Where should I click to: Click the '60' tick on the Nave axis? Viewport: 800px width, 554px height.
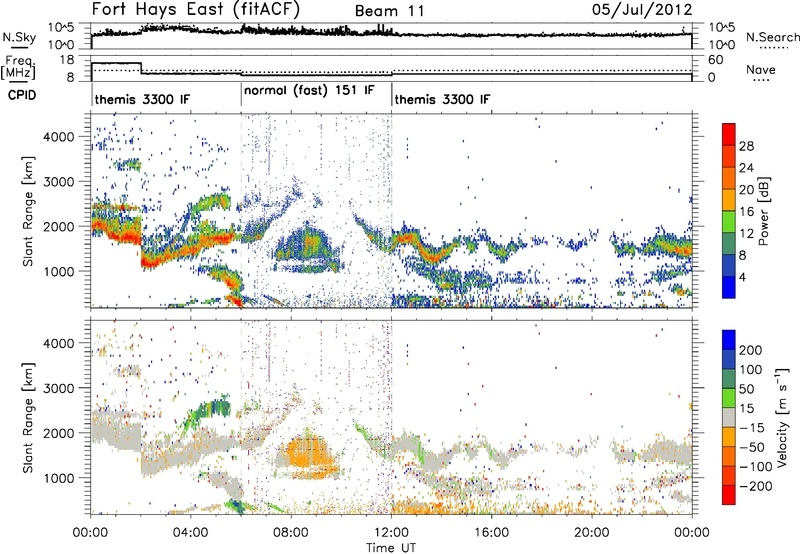[715, 60]
